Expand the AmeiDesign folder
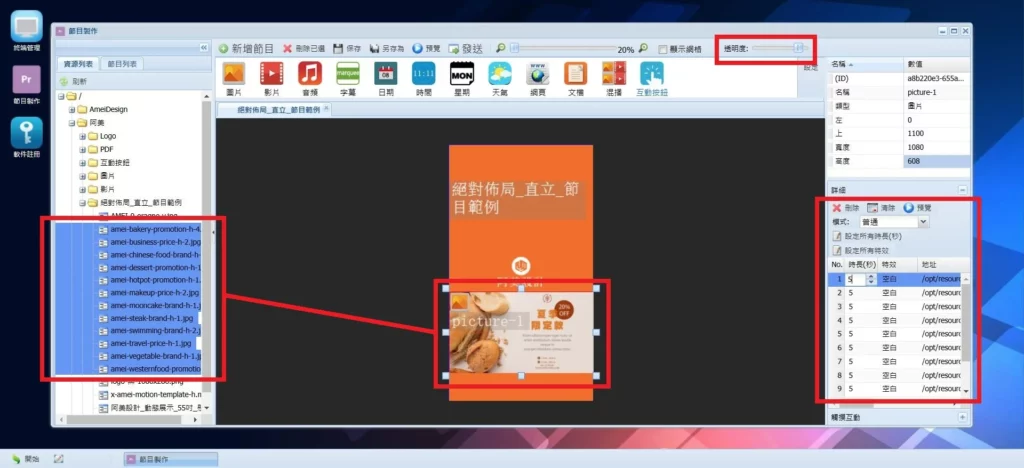This screenshot has height=468, width=1024. coord(73,109)
